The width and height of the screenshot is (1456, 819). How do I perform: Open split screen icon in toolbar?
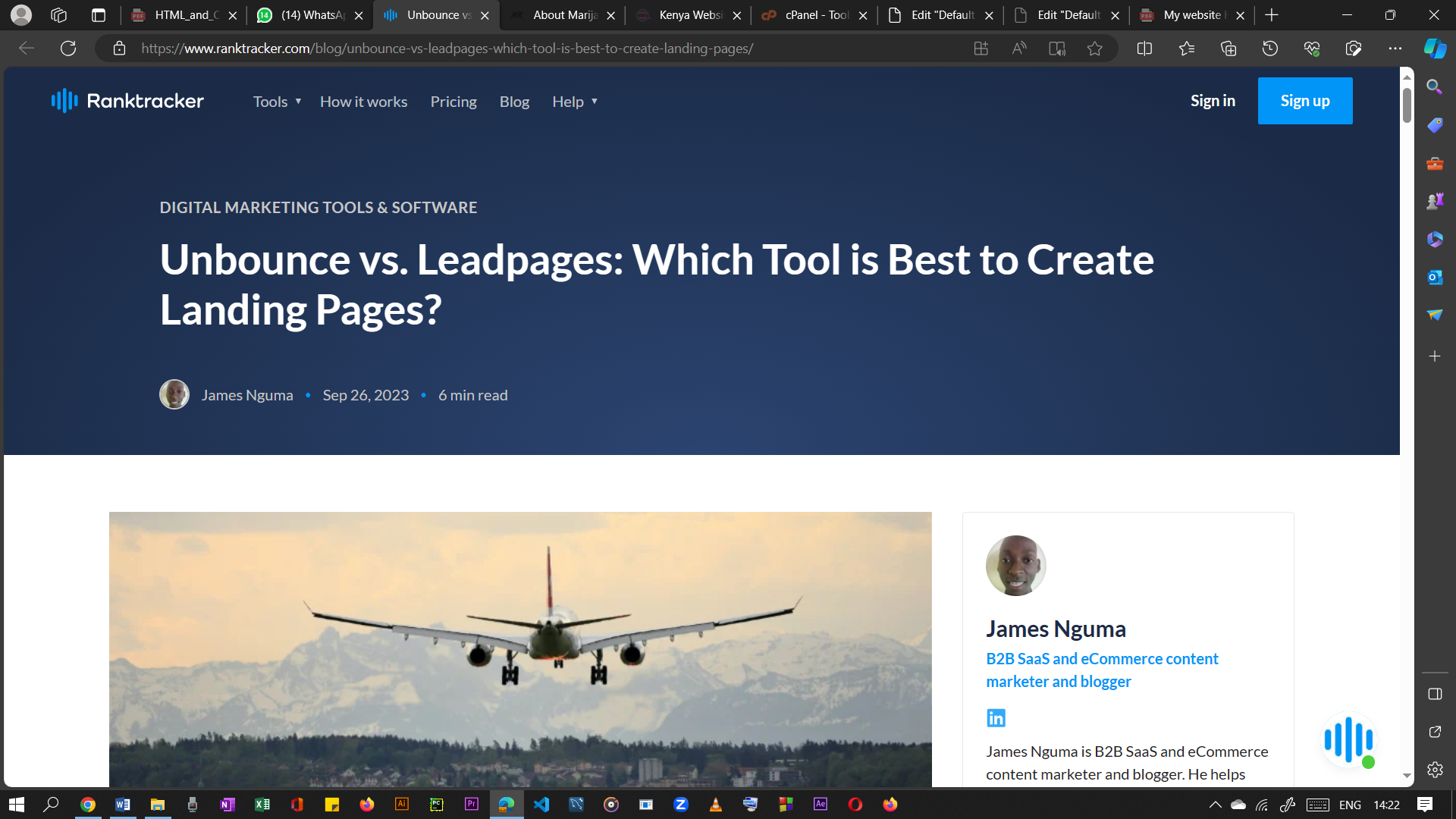[x=1144, y=49]
